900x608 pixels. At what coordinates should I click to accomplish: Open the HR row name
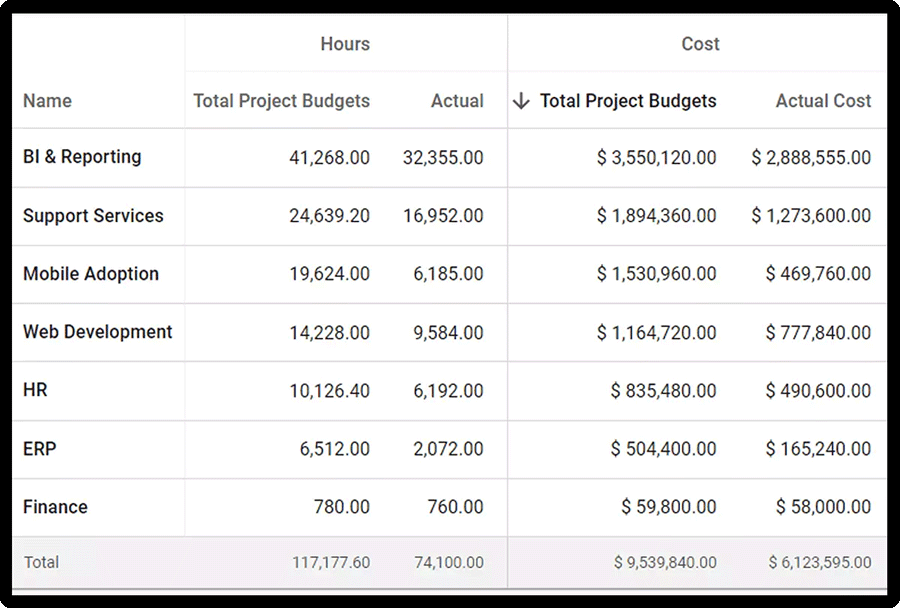35,390
